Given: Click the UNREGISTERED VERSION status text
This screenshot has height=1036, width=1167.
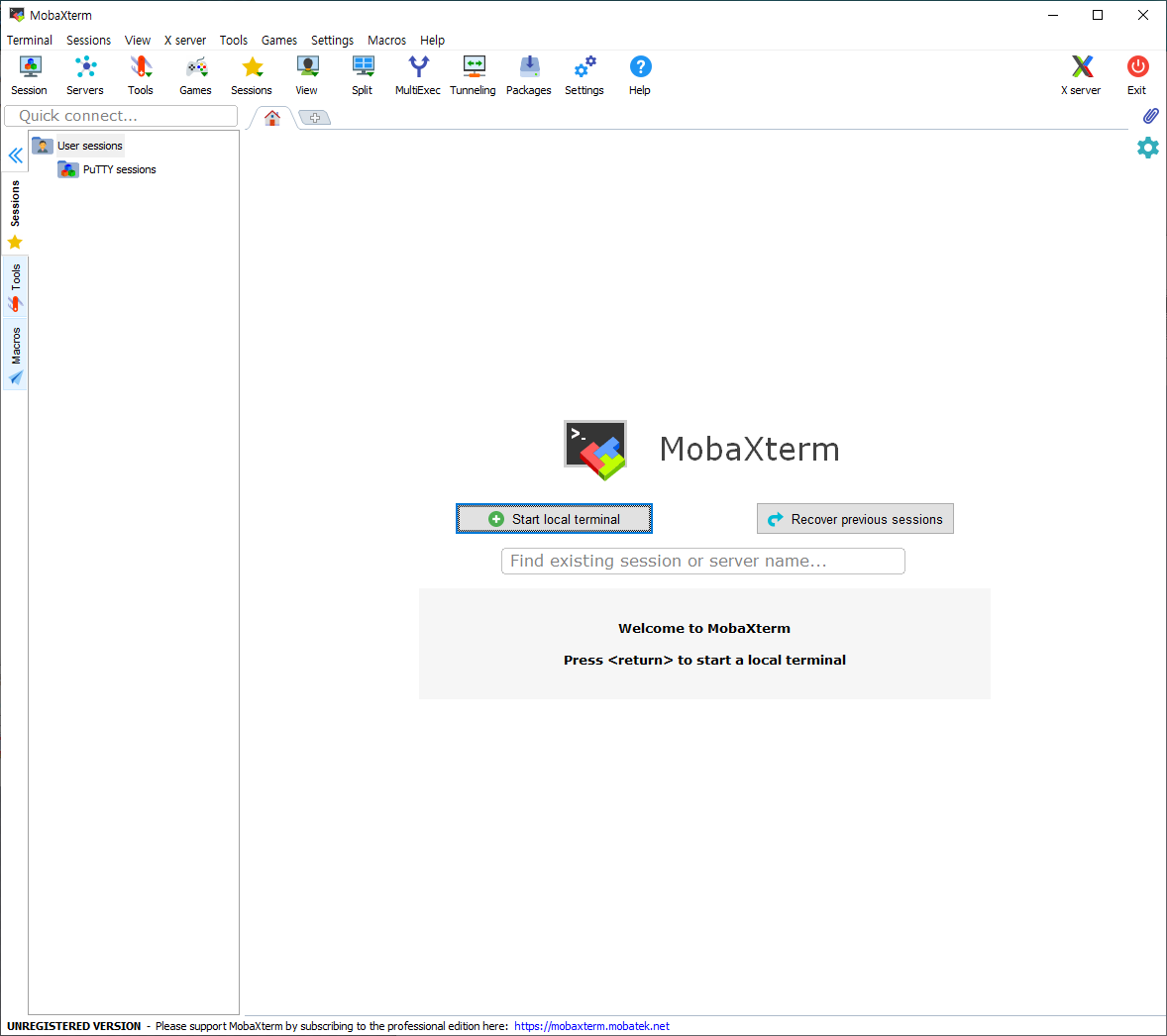Looking at the screenshot, I should [73, 1025].
